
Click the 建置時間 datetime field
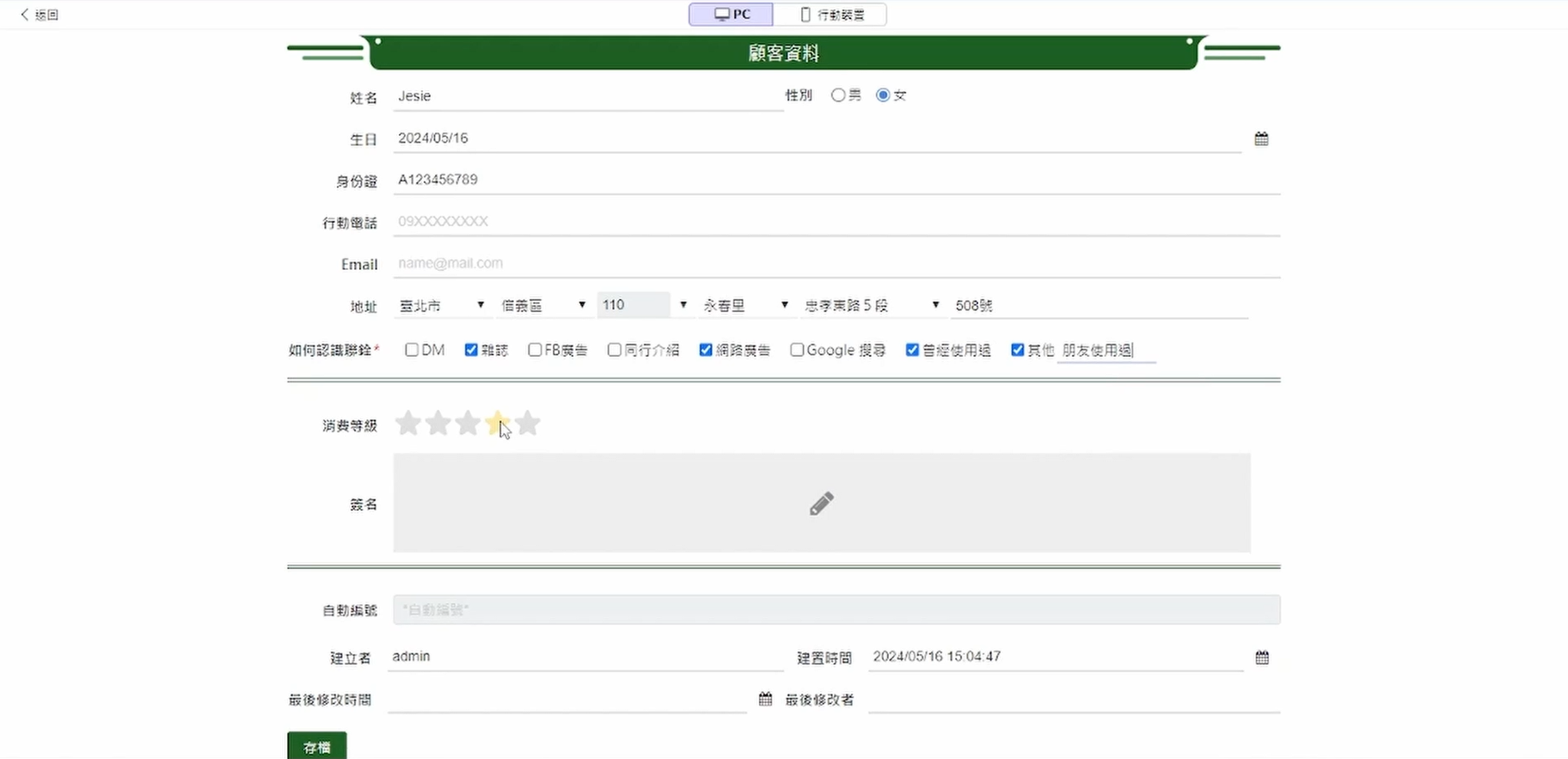[1056, 657]
